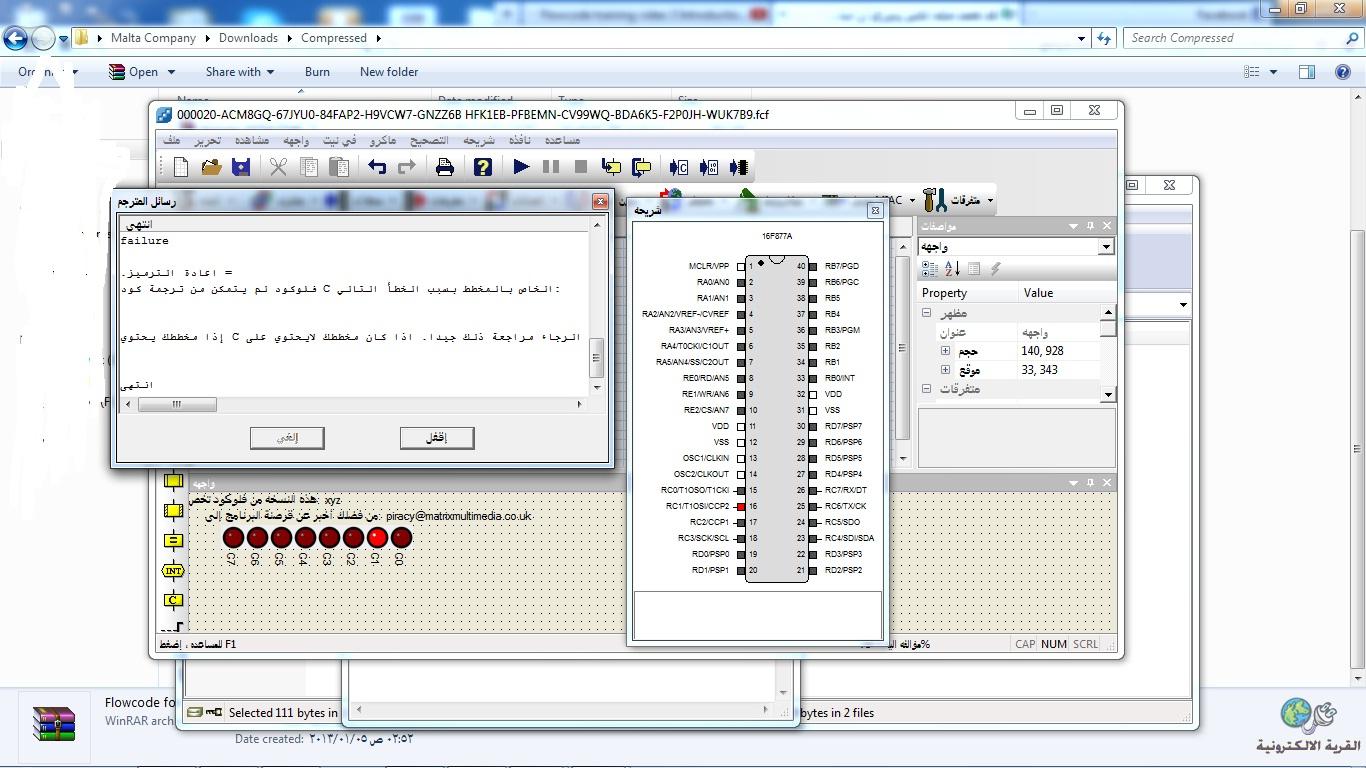
Task: Click the Open file folder icon
Action: pyautogui.click(x=211, y=167)
